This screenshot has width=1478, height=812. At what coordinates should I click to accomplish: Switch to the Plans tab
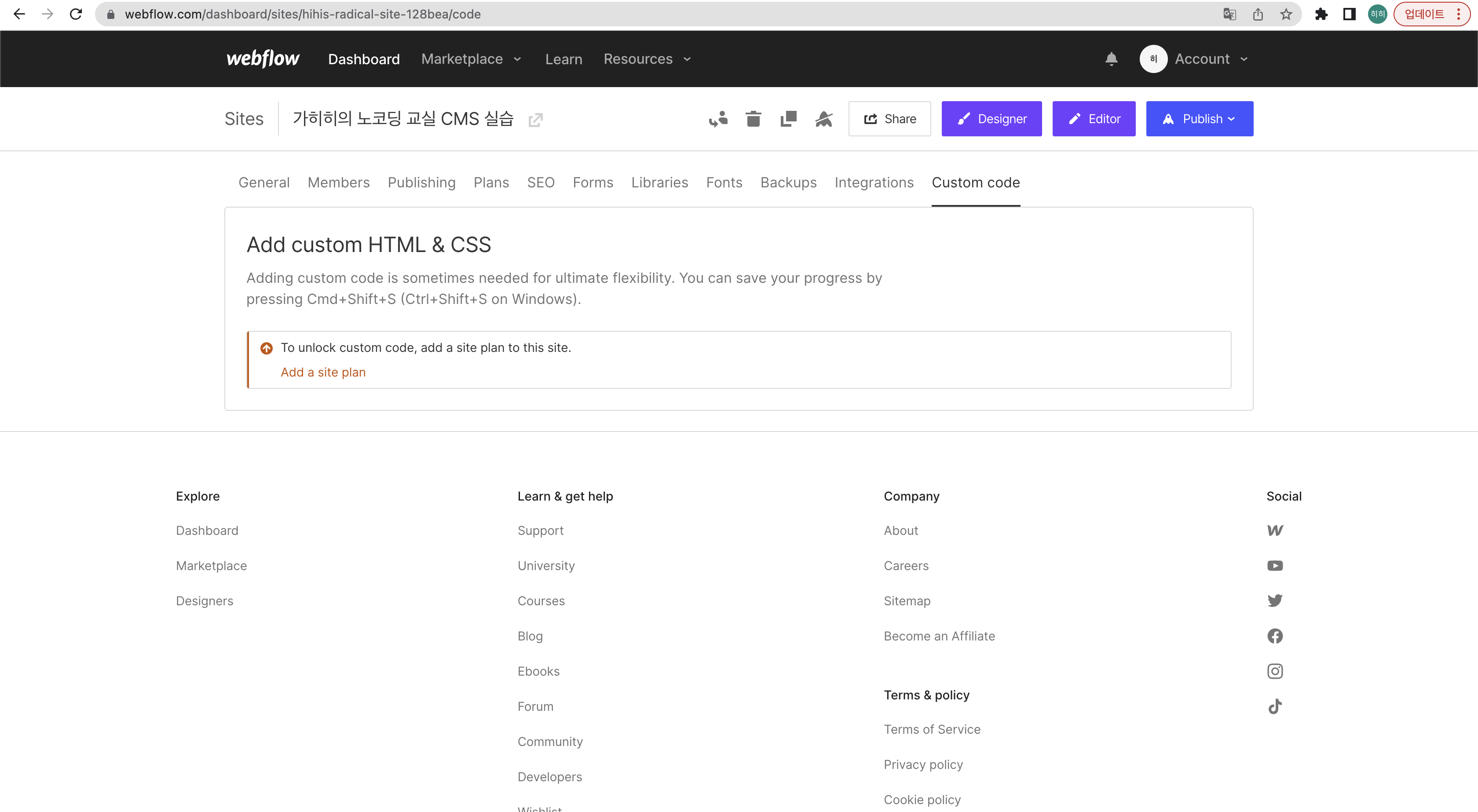pyautogui.click(x=491, y=183)
